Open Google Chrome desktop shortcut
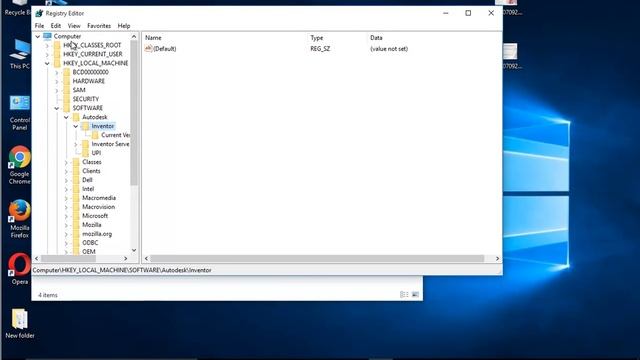 (19, 165)
